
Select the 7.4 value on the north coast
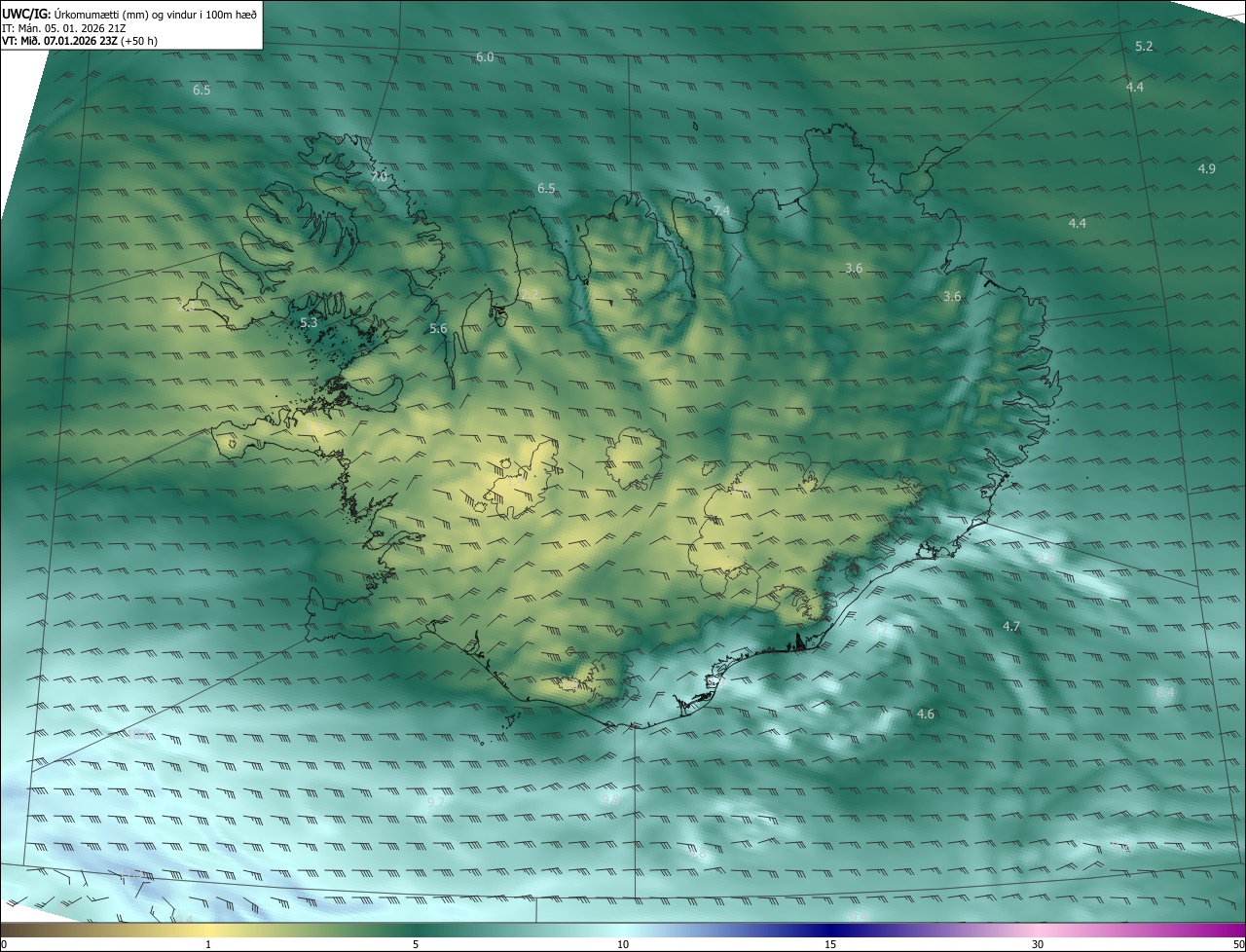721,211
